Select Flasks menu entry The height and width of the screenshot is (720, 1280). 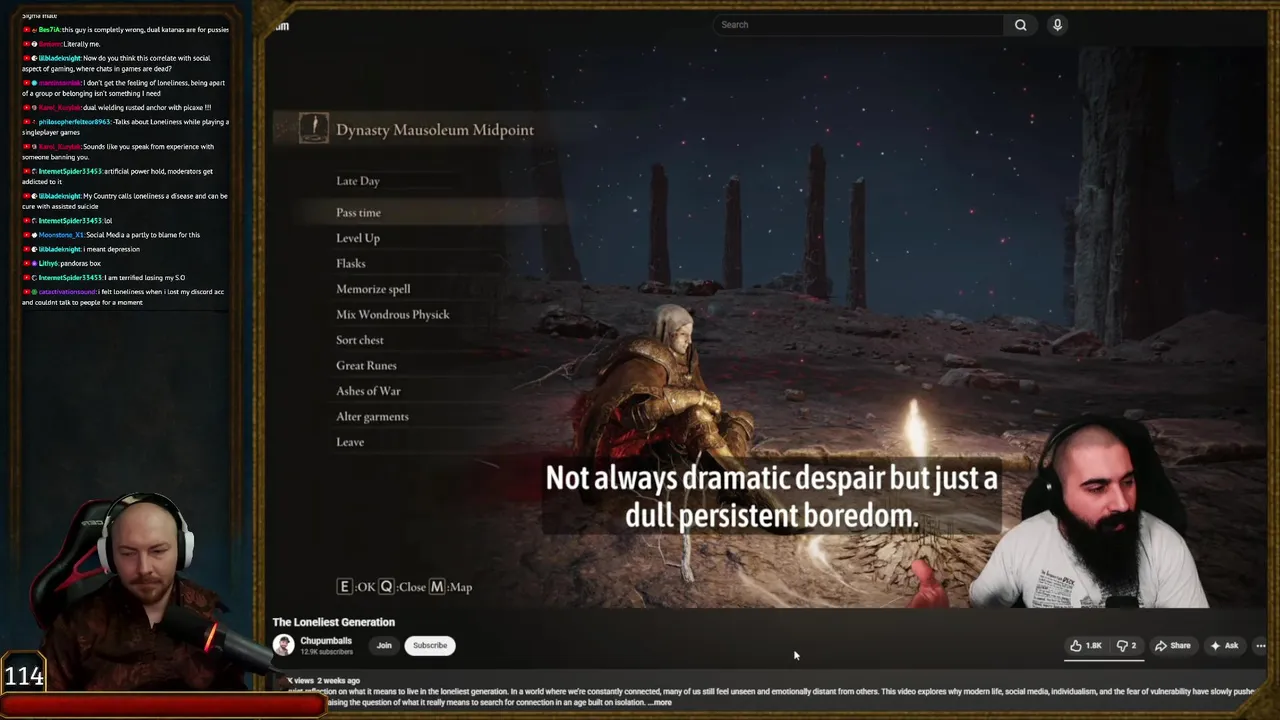click(x=351, y=263)
